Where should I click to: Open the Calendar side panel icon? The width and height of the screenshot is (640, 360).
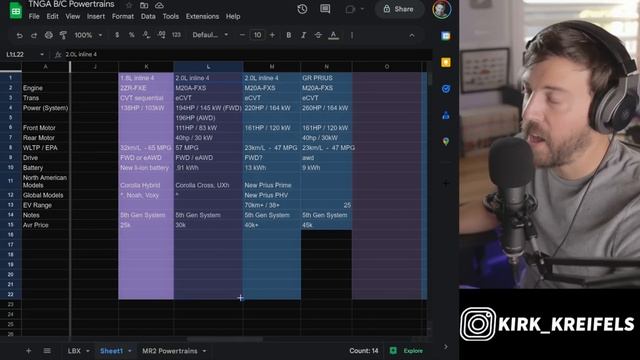tap(446, 36)
